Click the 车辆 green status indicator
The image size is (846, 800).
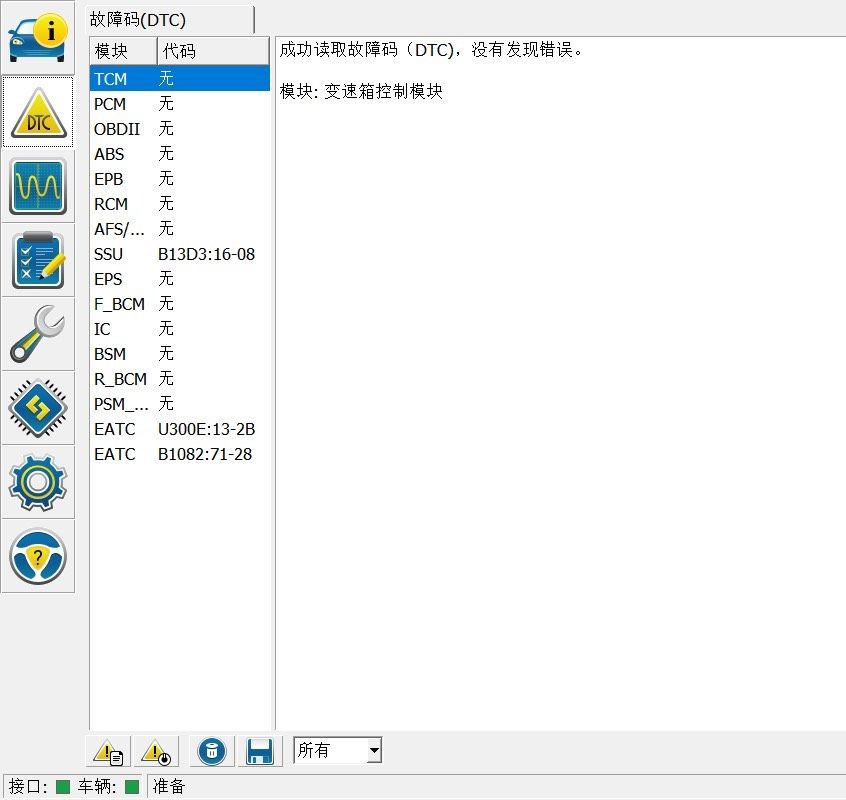[x=132, y=787]
